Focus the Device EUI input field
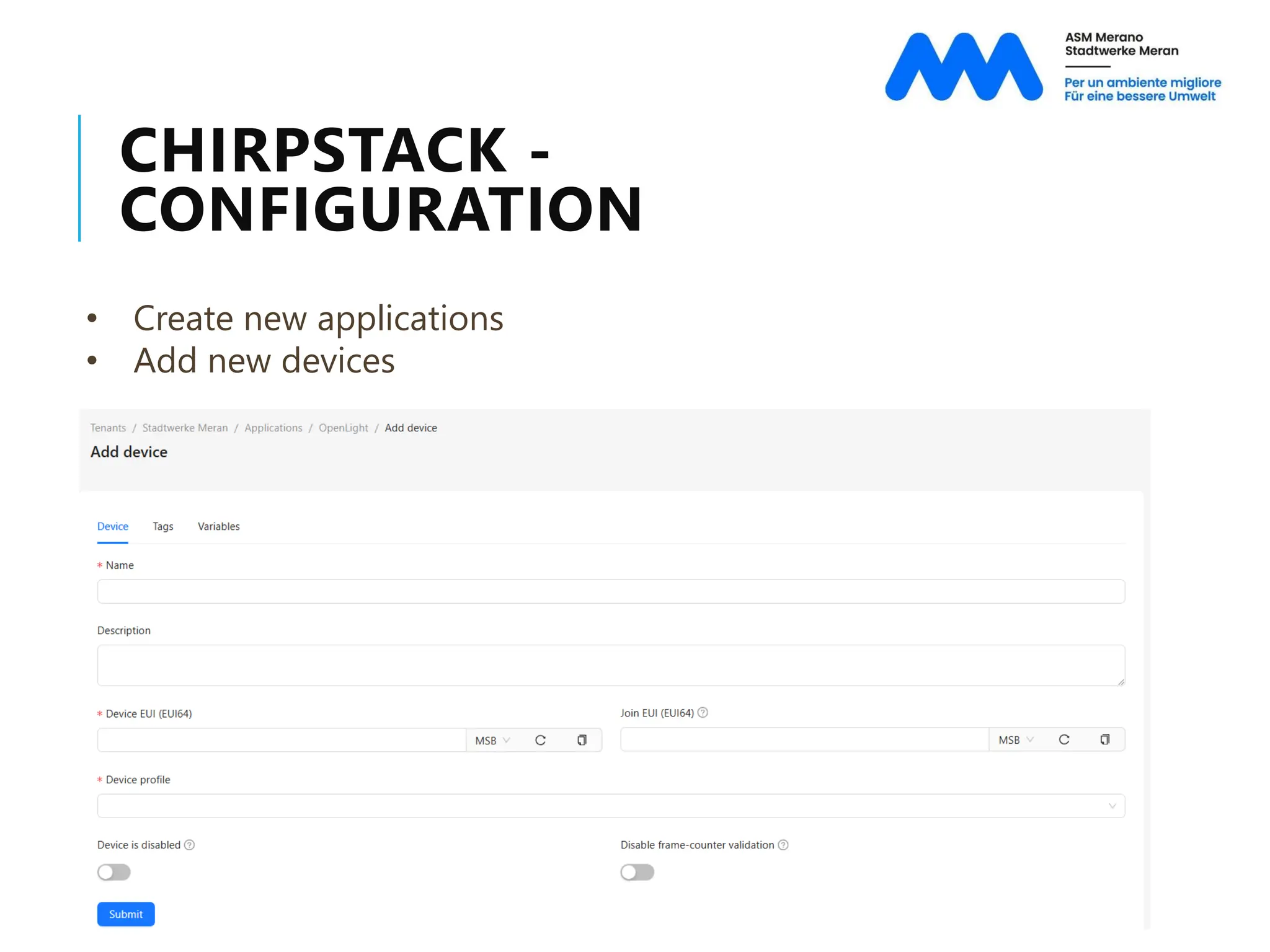The width and height of the screenshot is (1270, 952). (x=282, y=740)
